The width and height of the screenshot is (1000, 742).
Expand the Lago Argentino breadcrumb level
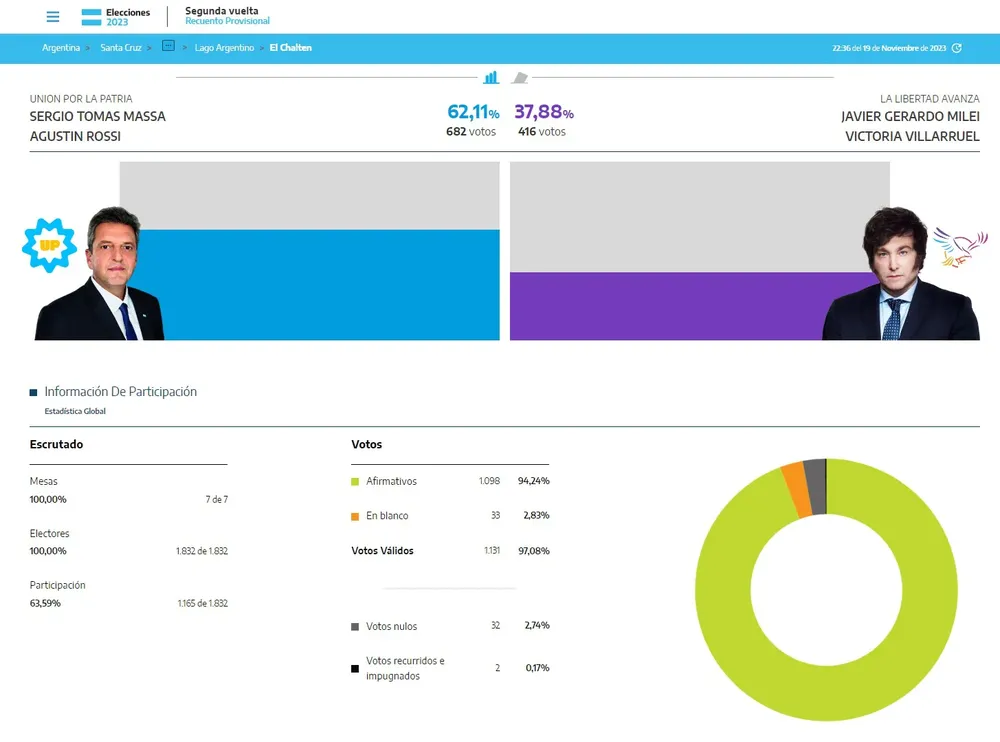pos(224,47)
